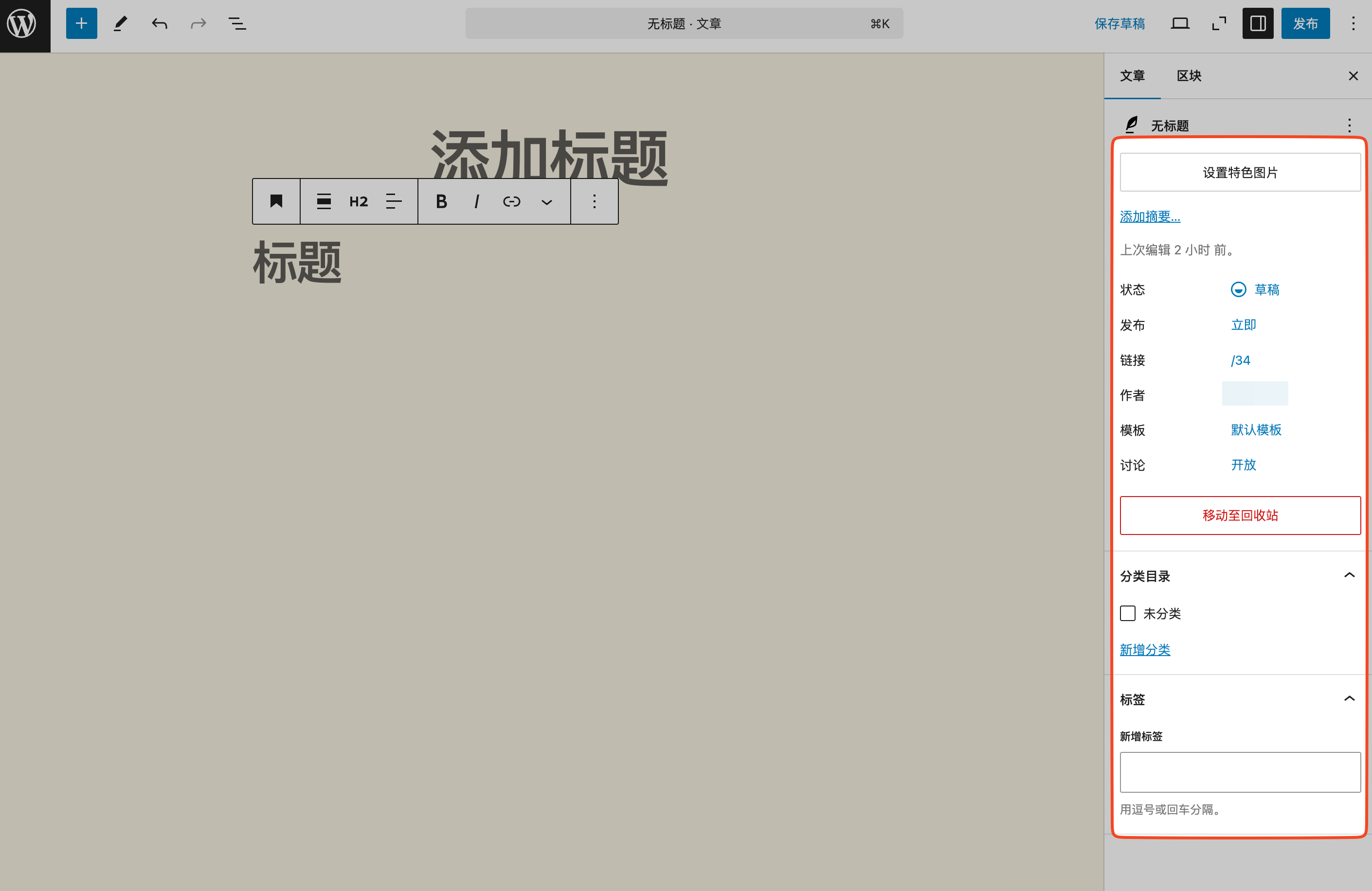
Task: Click the block inserter plus button
Action: point(81,24)
